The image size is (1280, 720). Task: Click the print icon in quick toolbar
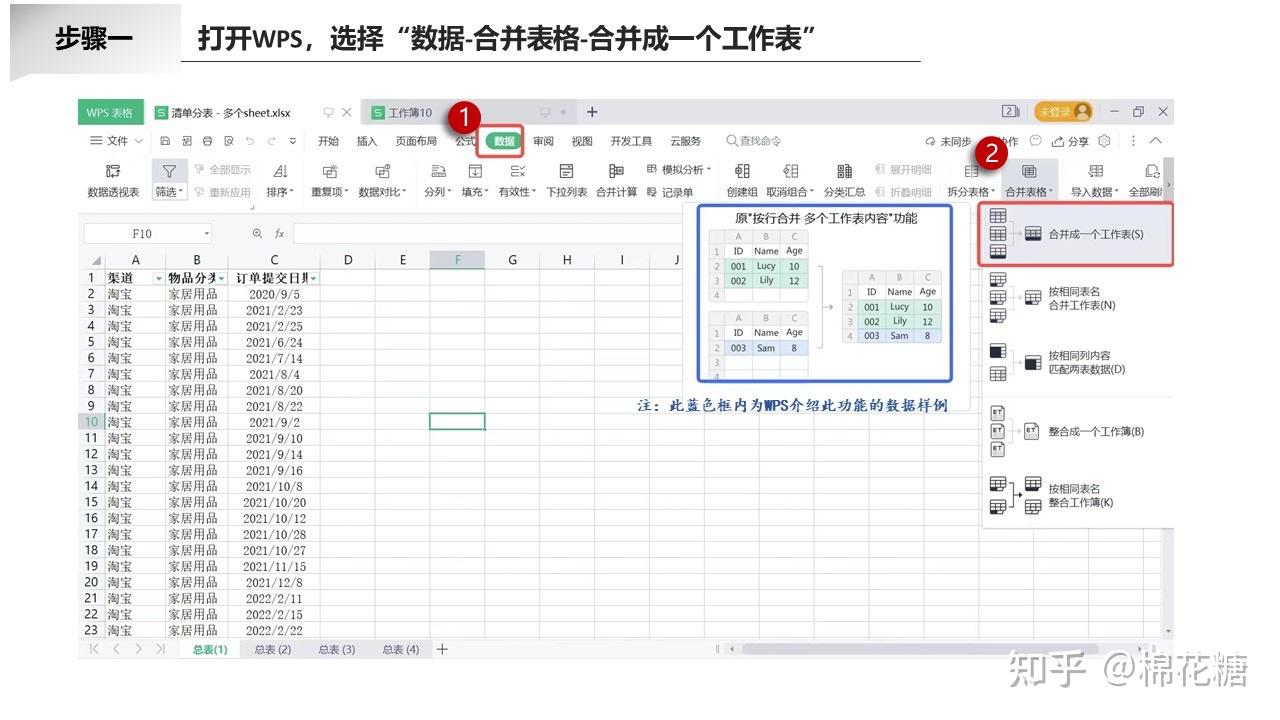point(208,141)
